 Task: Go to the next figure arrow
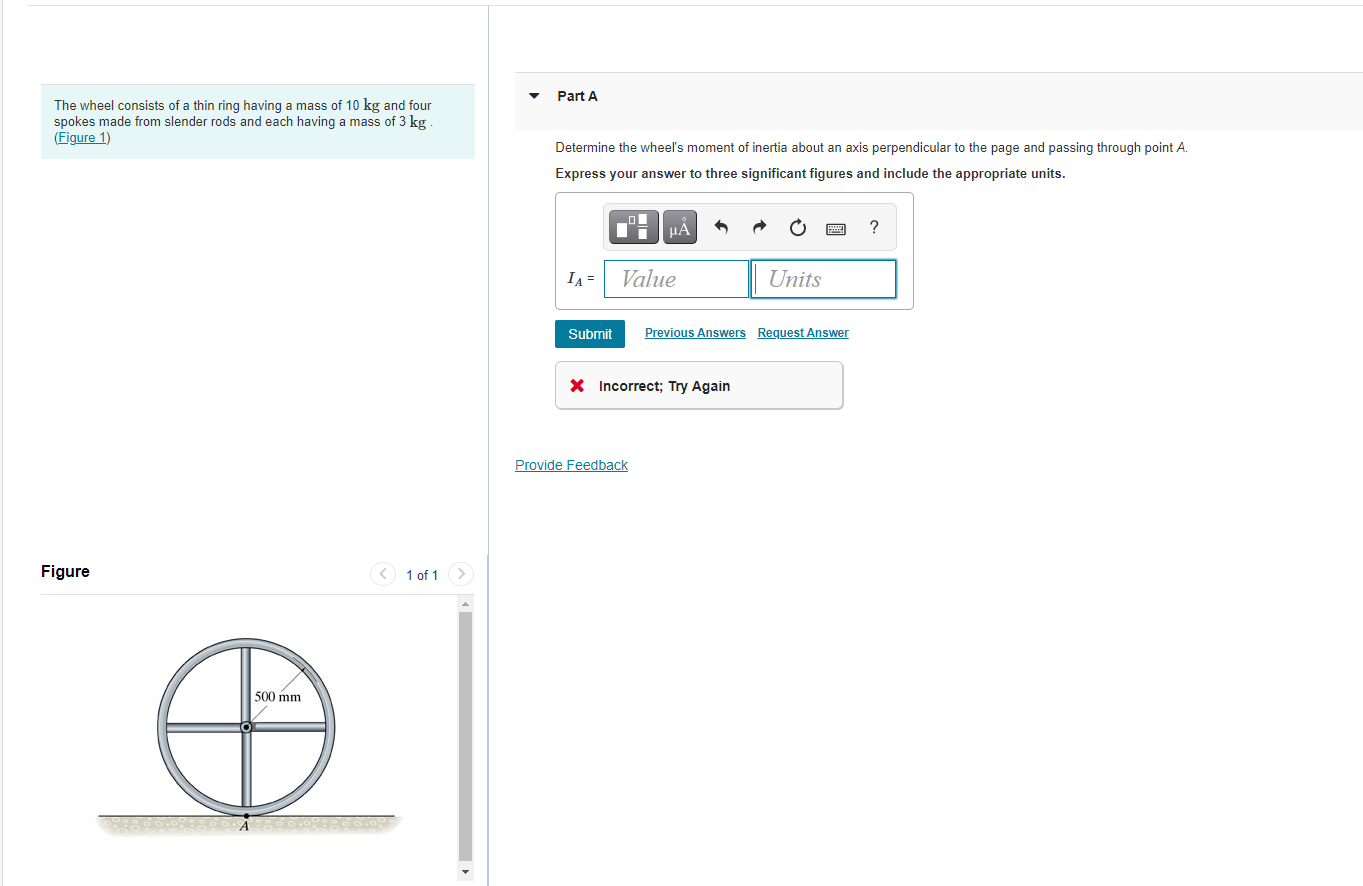460,574
